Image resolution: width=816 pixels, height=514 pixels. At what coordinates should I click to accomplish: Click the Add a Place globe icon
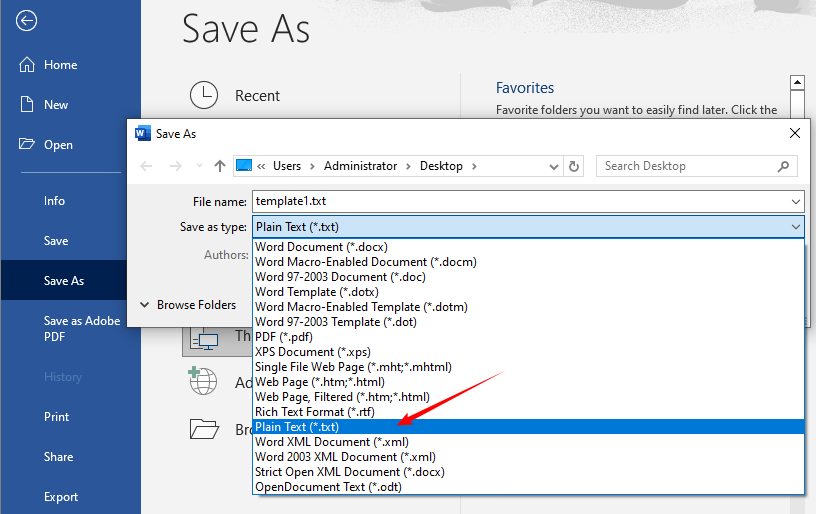pyautogui.click(x=203, y=381)
